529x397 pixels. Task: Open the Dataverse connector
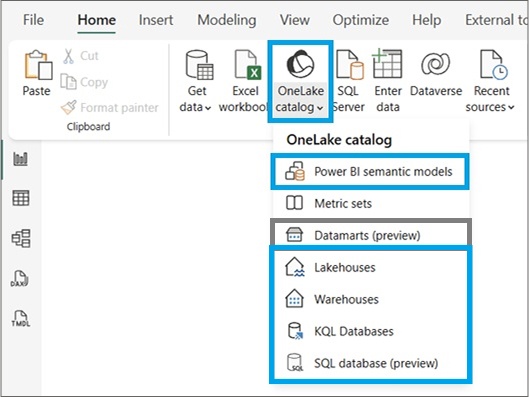tap(436, 74)
